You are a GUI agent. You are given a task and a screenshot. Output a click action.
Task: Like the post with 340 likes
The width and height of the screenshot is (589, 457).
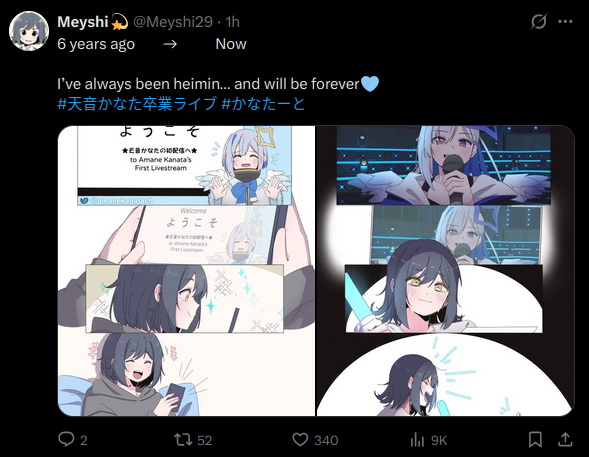click(x=300, y=440)
